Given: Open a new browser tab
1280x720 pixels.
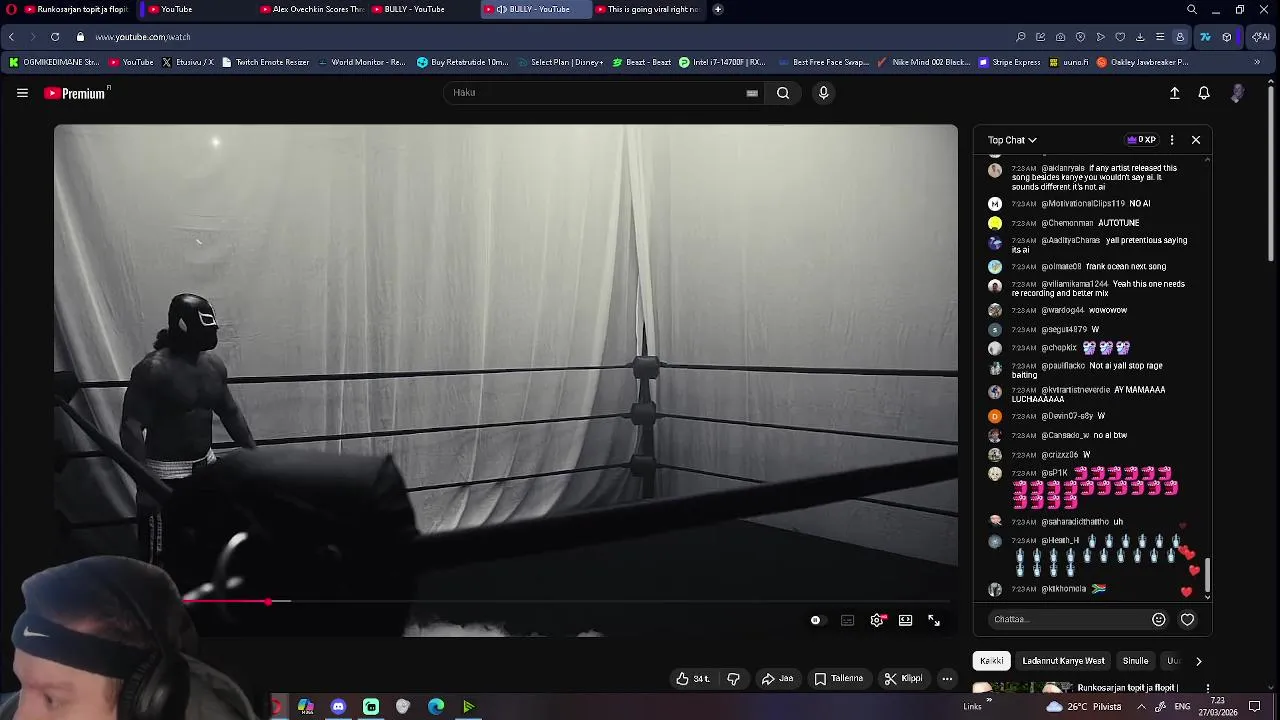Looking at the screenshot, I should [718, 9].
